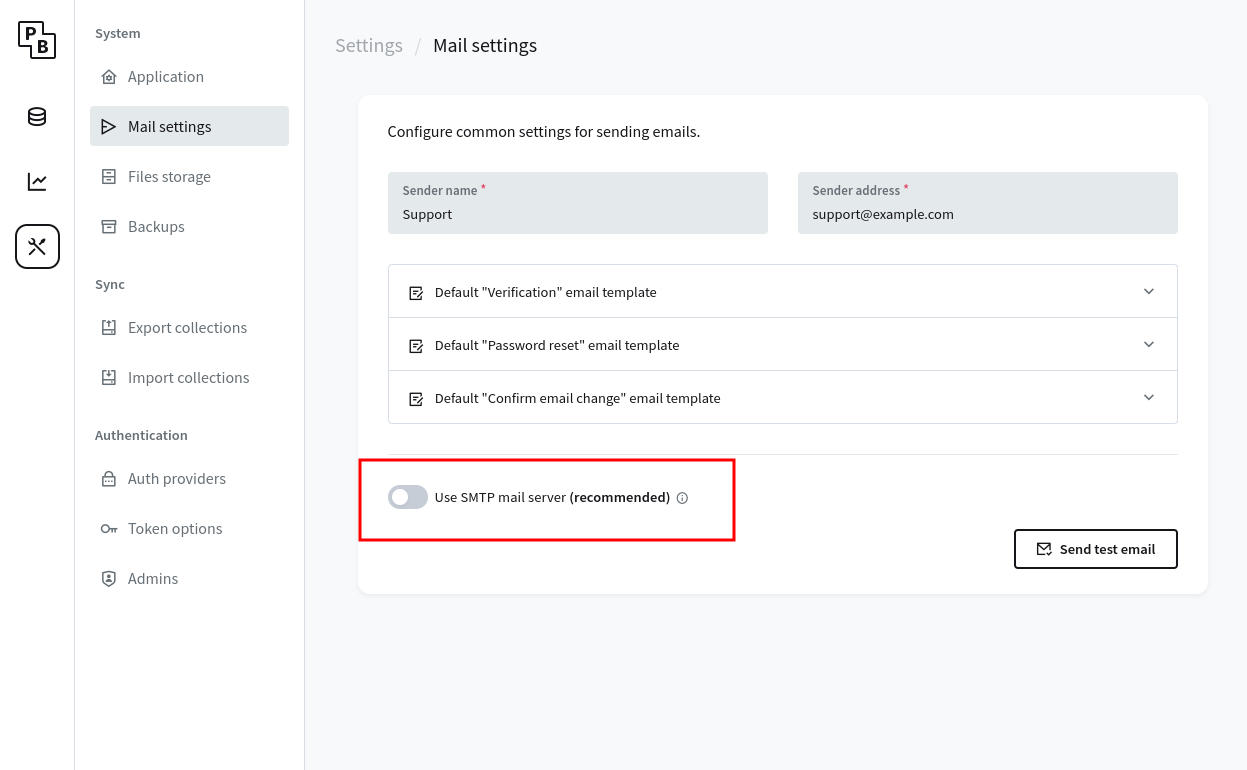Click the Confirm email change template icon
Viewport: 1247px width, 770px height.
[x=416, y=399]
